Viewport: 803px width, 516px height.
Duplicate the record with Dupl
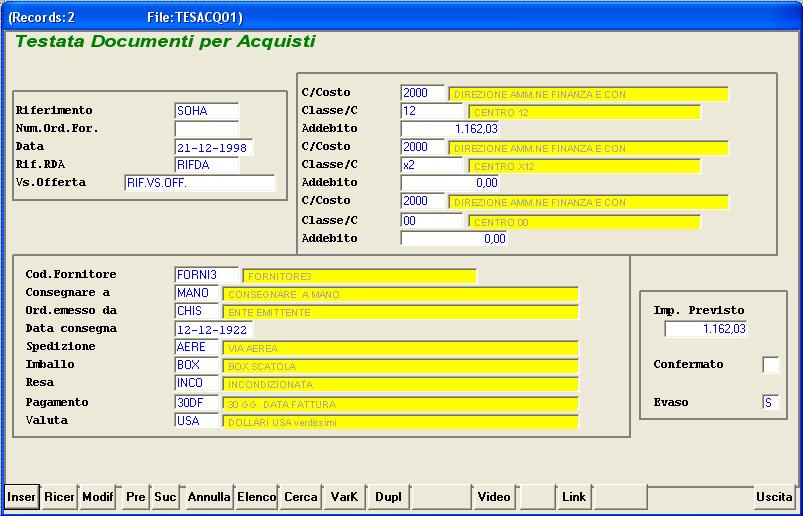pos(389,497)
